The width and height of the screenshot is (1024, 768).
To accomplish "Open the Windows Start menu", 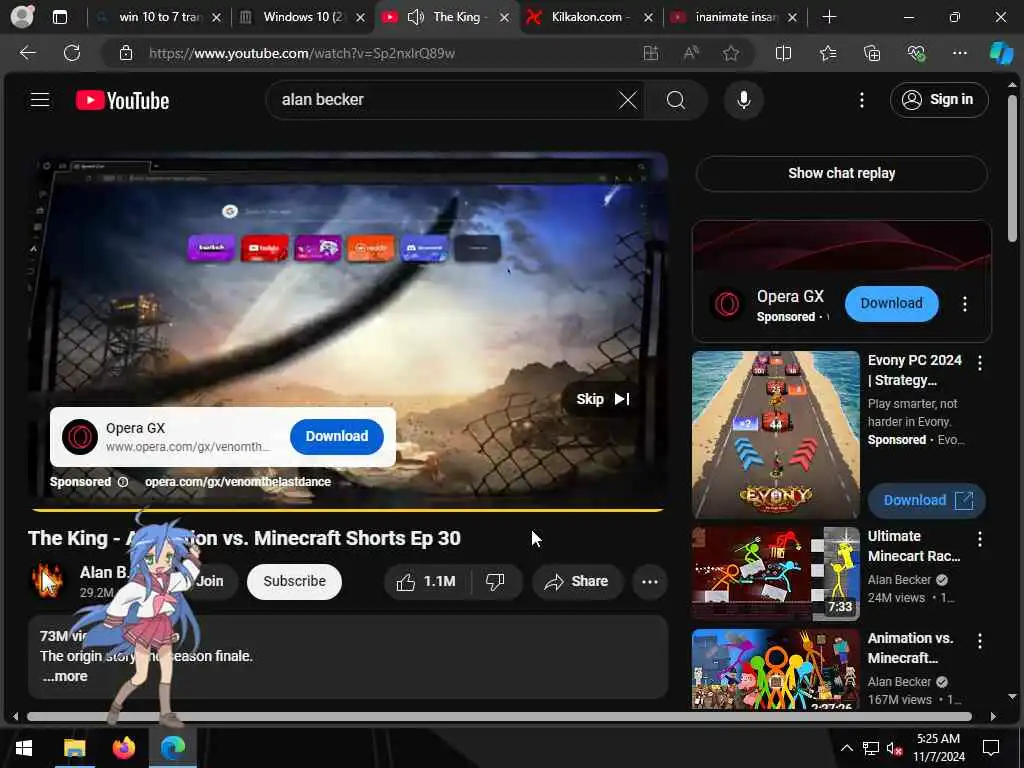I will point(24,748).
